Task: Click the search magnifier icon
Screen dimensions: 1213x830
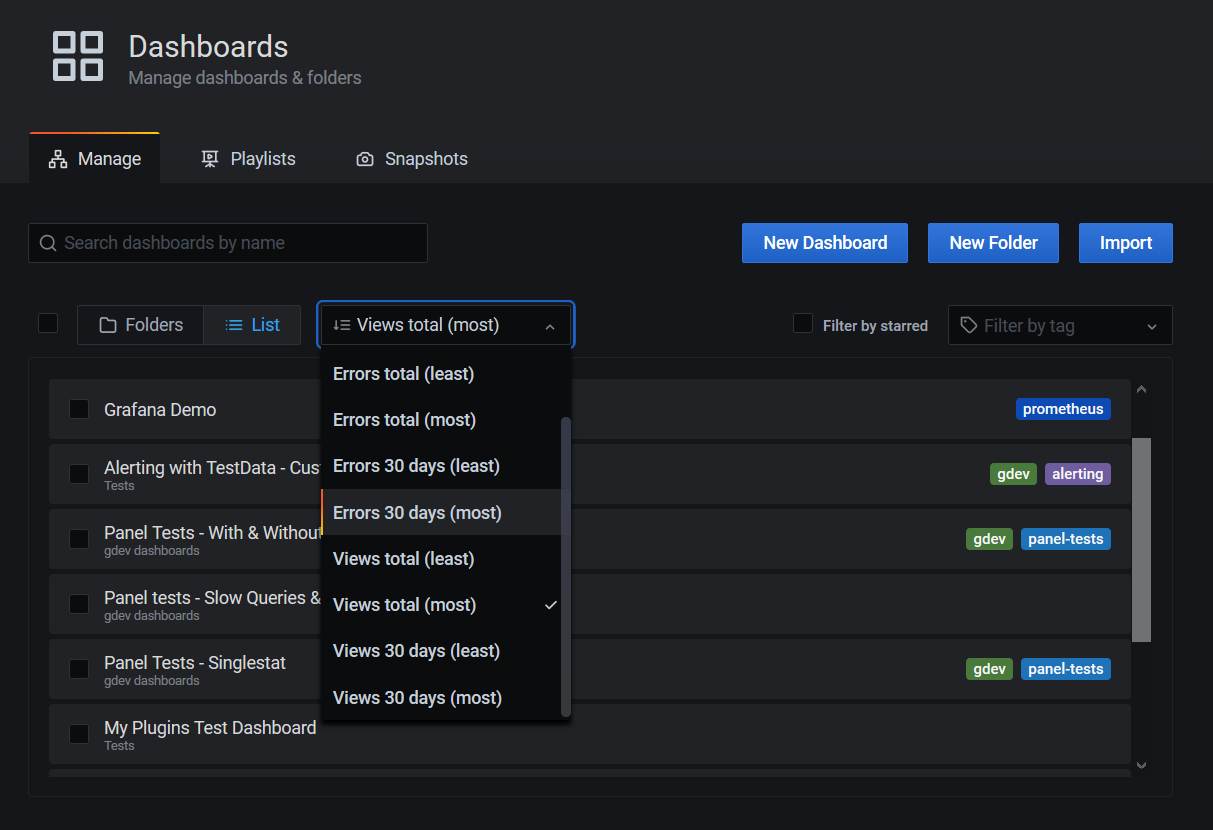Action: pos(48,243)
